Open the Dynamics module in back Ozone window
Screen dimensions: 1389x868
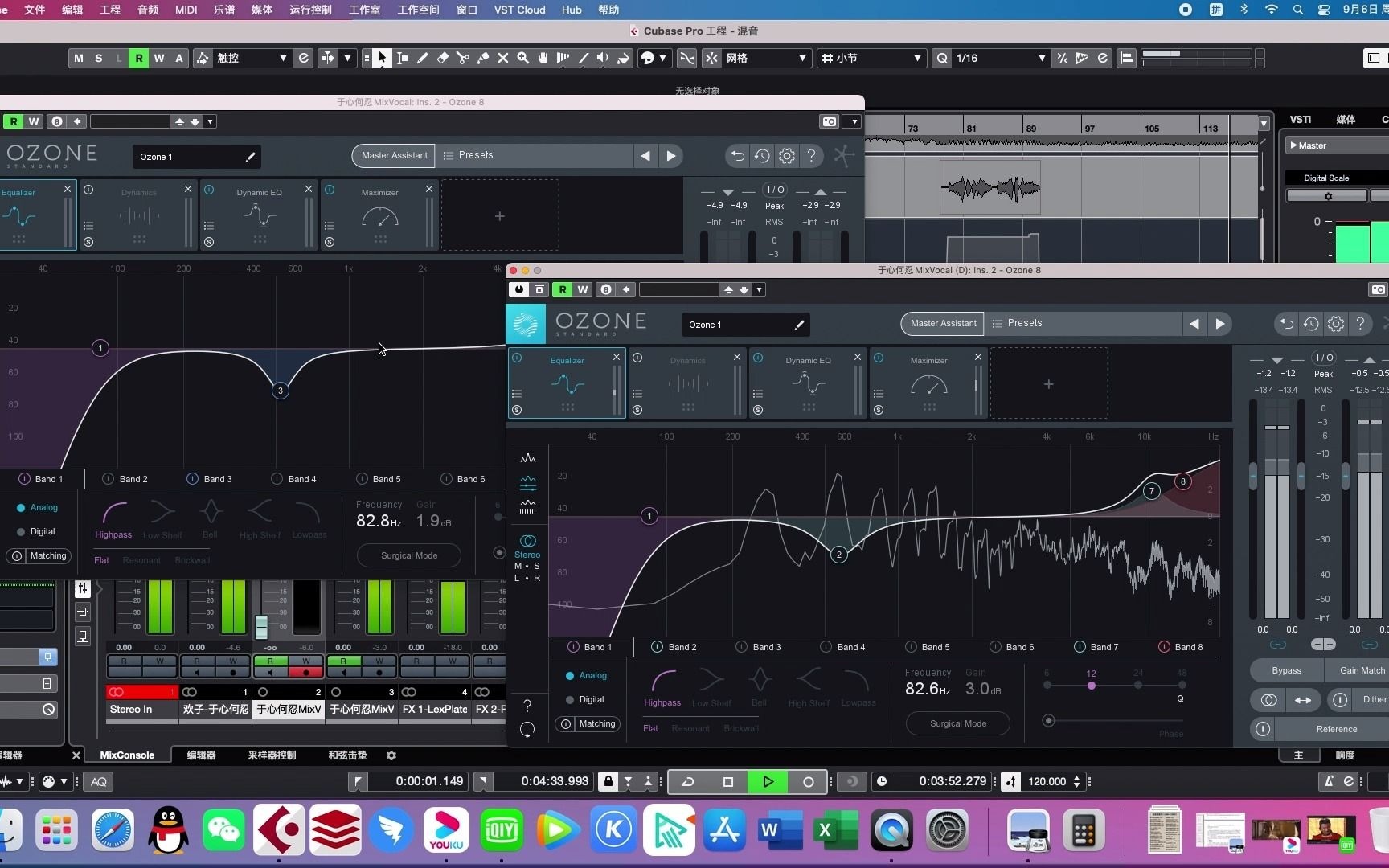(x=138, y=215)
